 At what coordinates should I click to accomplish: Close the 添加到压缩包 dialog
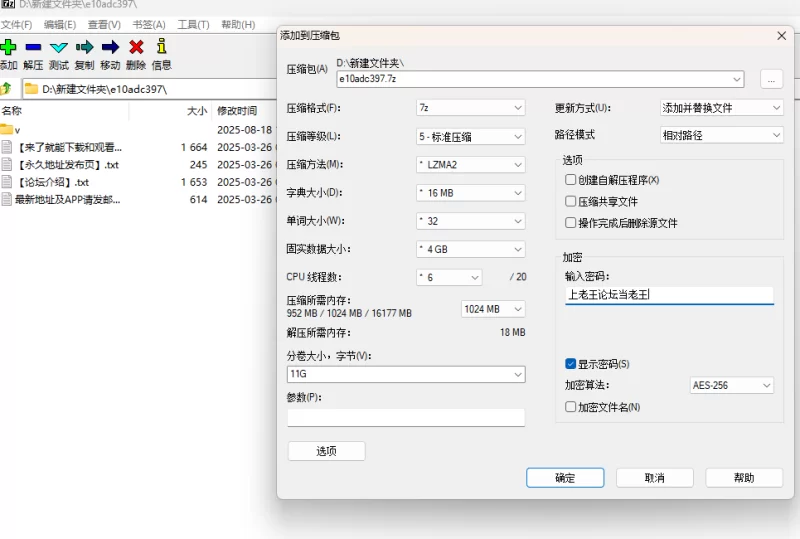pyautogui.click(x=782, y=36)
